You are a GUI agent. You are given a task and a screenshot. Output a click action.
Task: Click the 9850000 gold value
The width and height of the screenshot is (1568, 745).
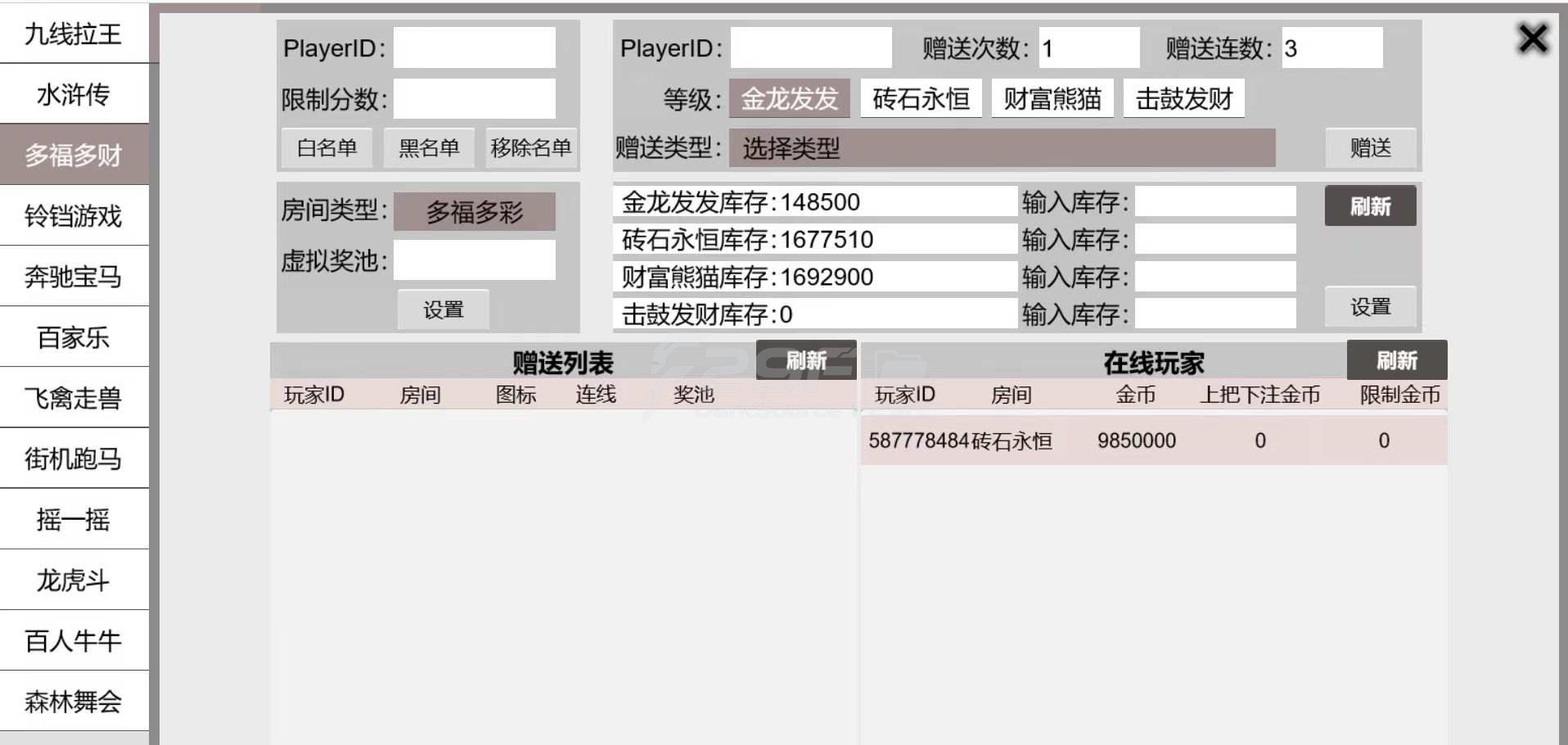(x=1137, y=440)
